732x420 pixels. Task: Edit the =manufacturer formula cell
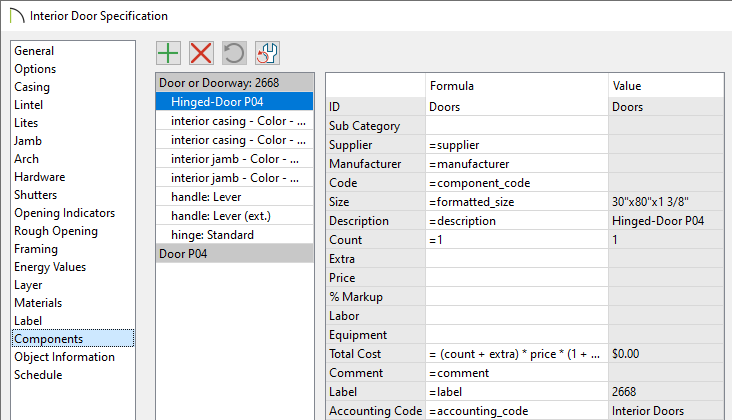pyautogui.click(x=517, y=164)
